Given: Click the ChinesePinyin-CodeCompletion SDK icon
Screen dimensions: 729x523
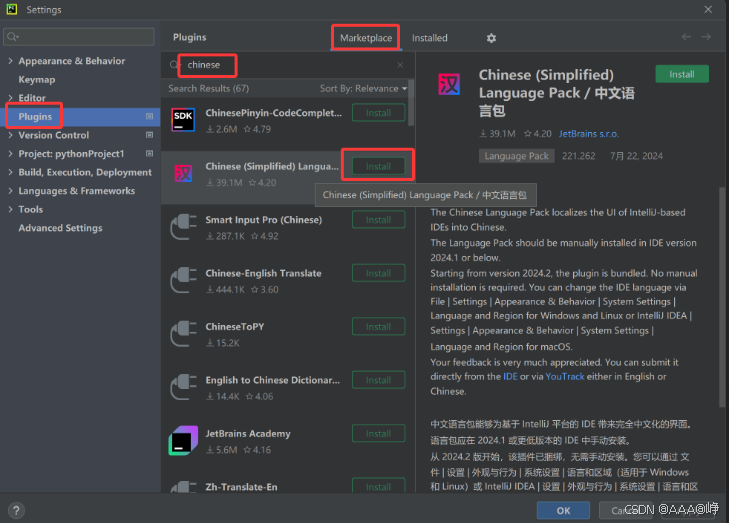Looking at the screenshot, I should pyautogui.click(x=183, y=120).
